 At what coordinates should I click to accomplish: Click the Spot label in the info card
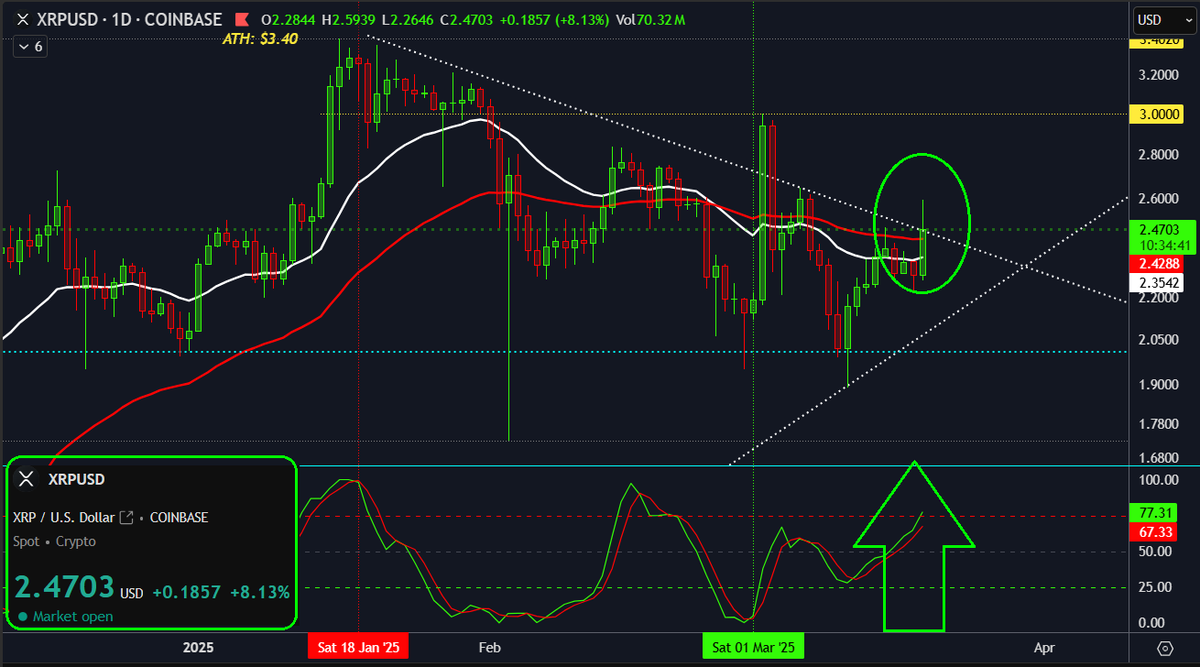click(x=28, y=541)
